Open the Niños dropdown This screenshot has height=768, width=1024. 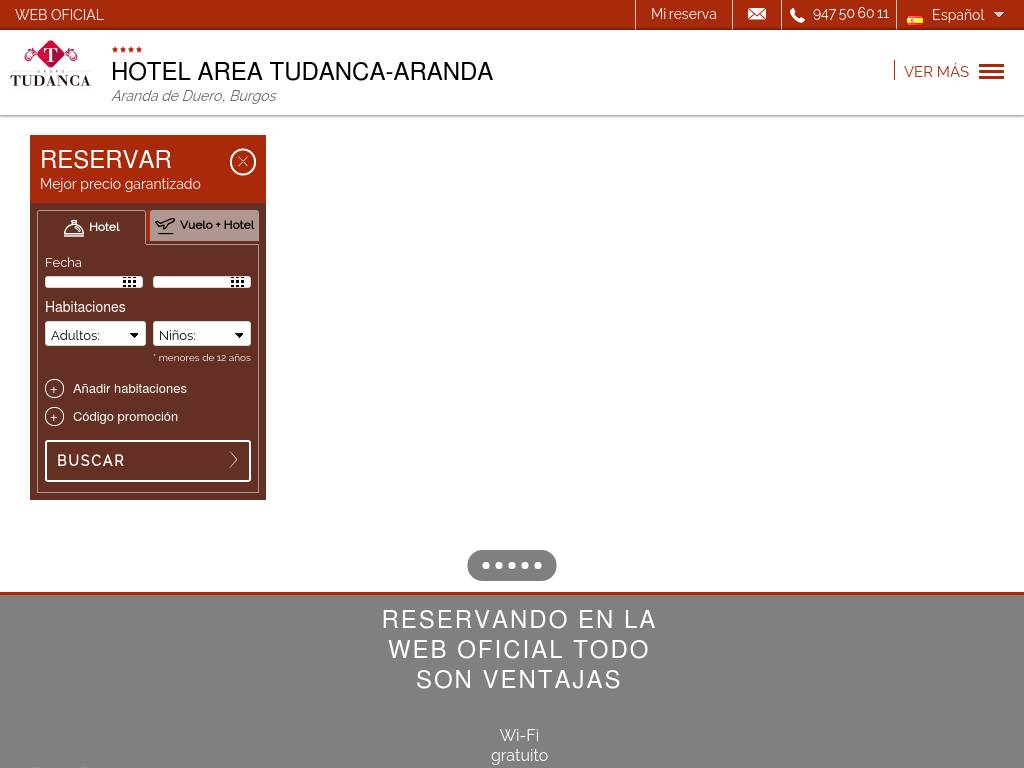click(202, 334)
